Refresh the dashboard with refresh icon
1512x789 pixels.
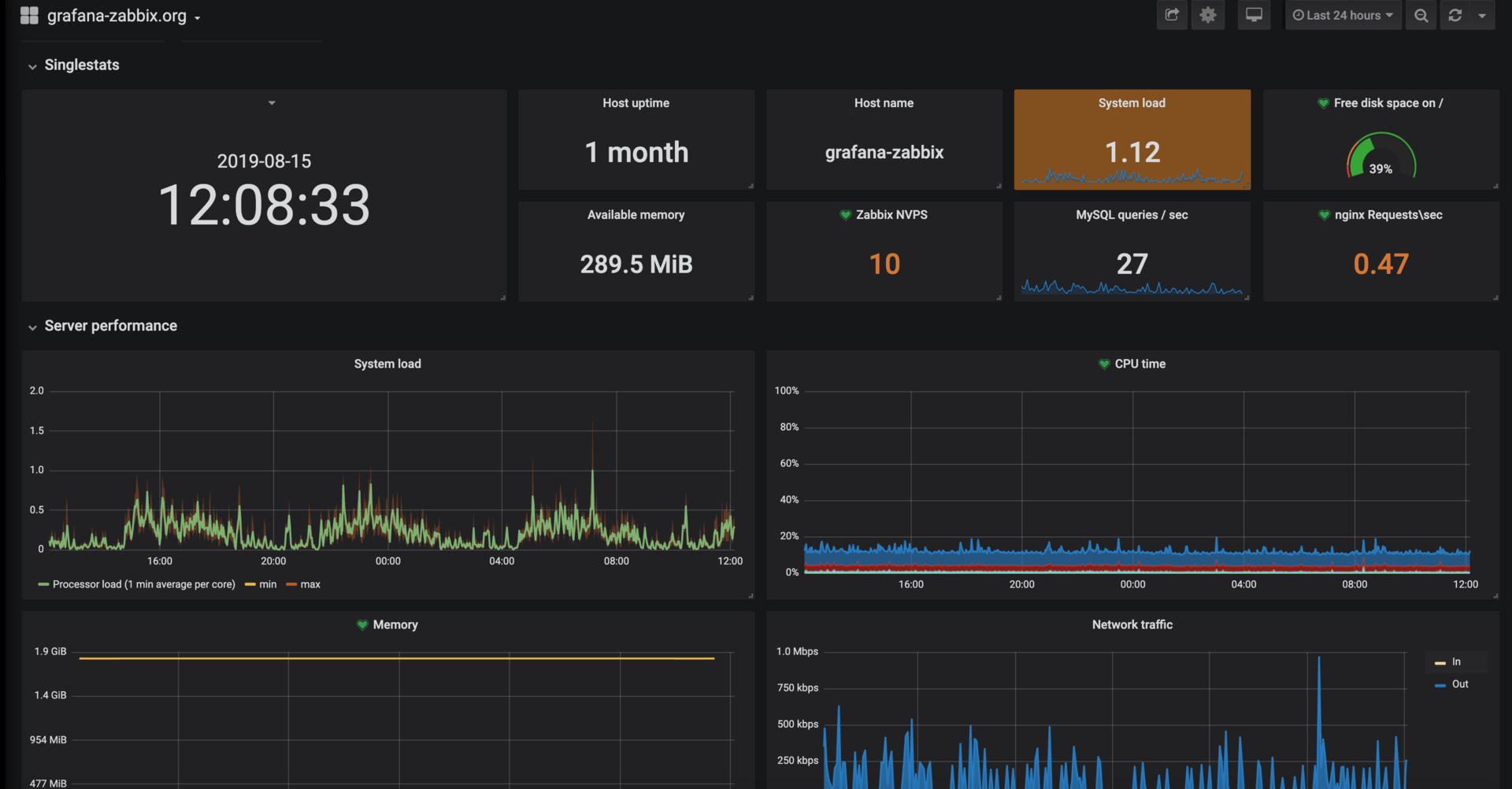pos(1455,16)
